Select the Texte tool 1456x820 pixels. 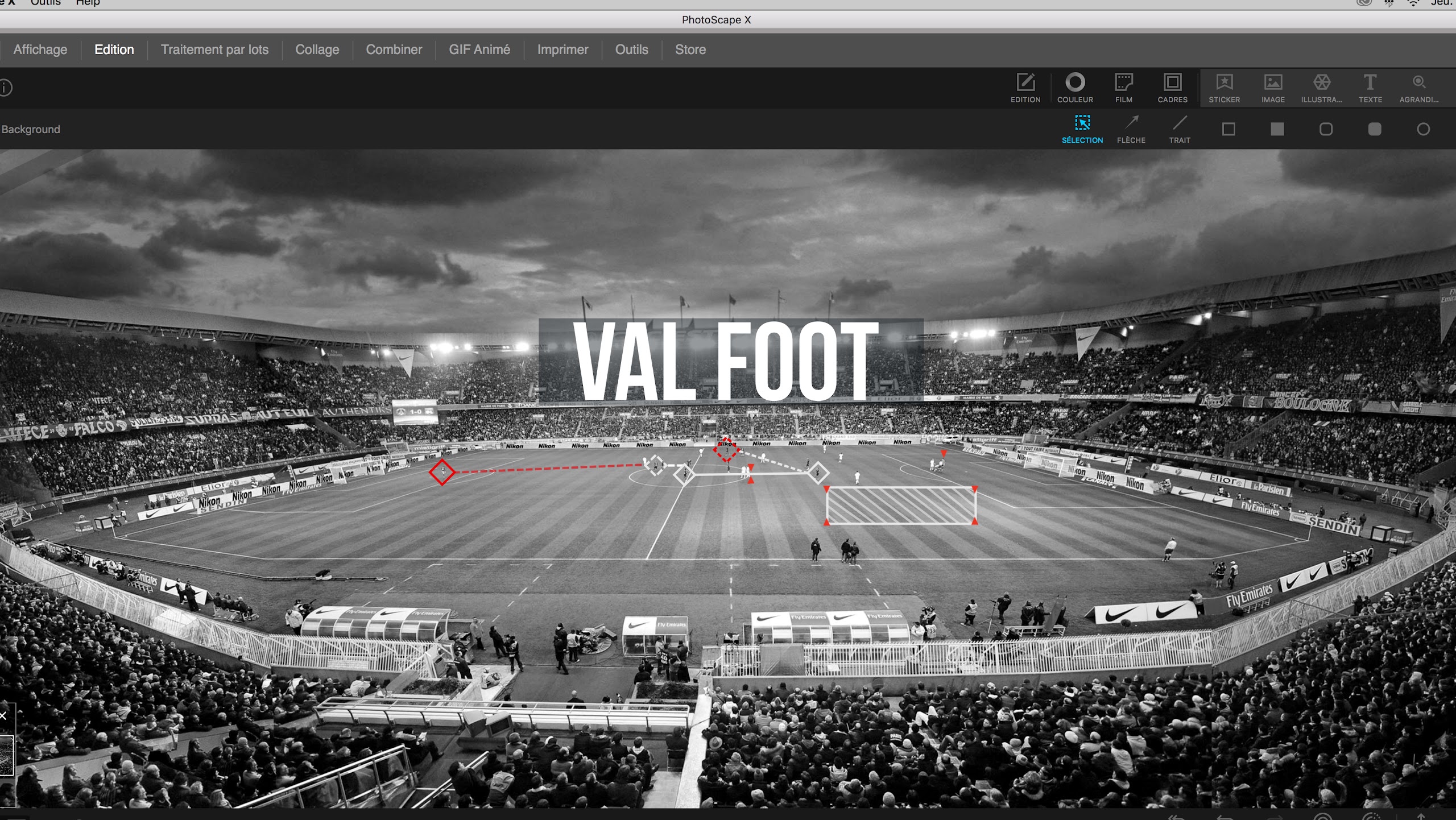point(1370,88)
